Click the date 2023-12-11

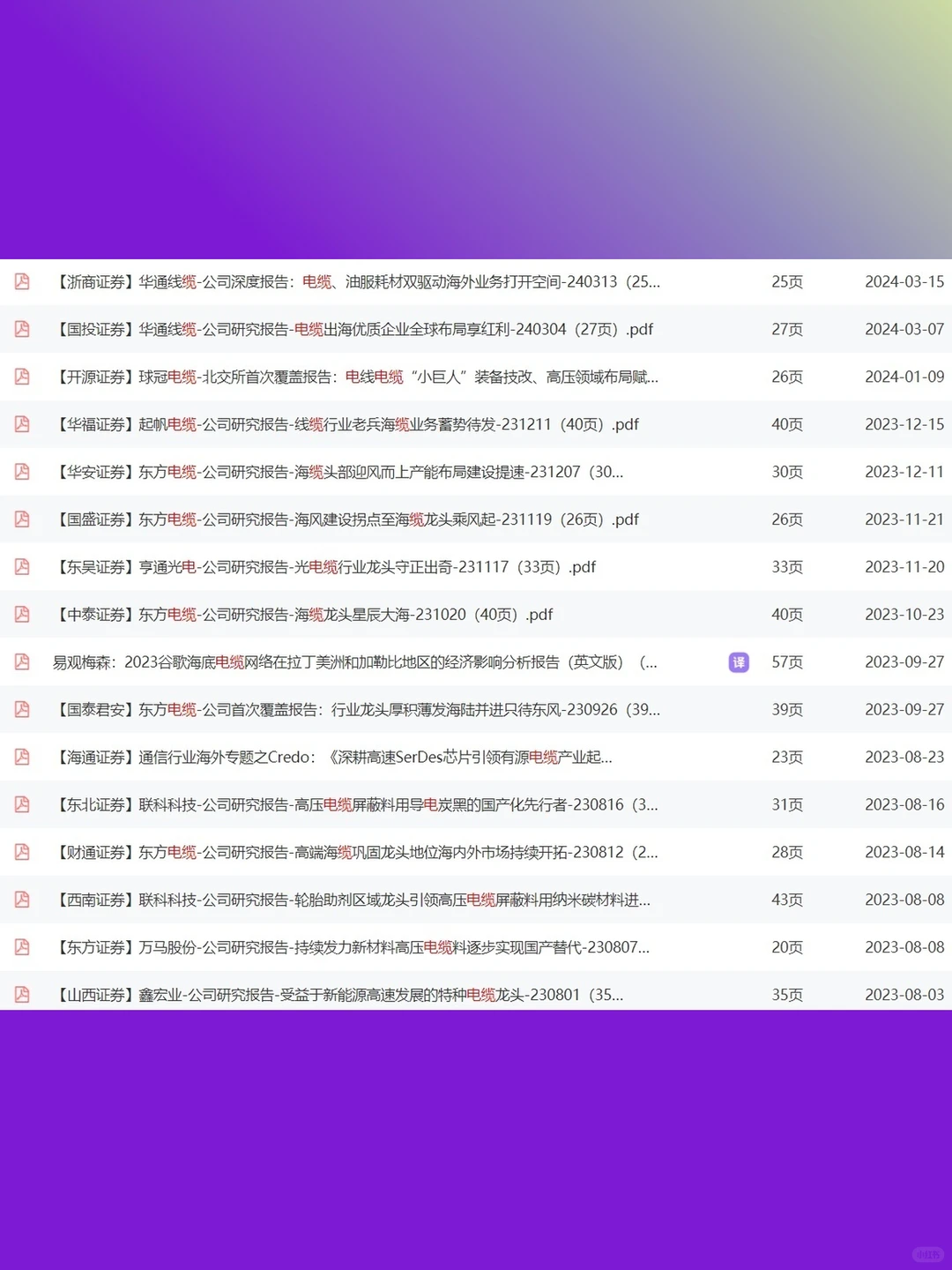tap(904, 473)
